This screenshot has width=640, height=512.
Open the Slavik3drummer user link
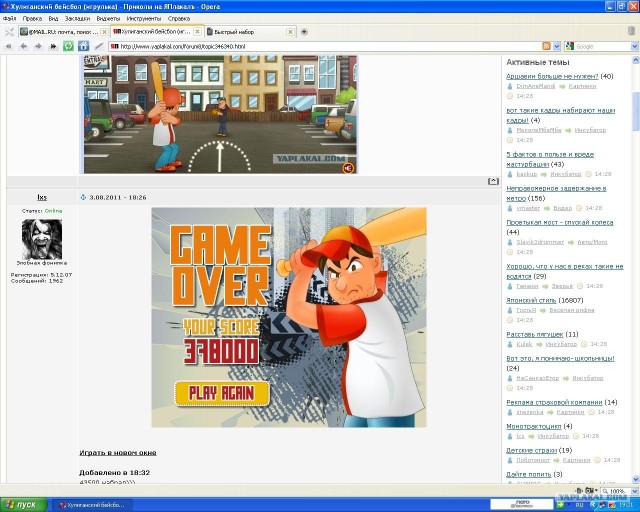540,242
